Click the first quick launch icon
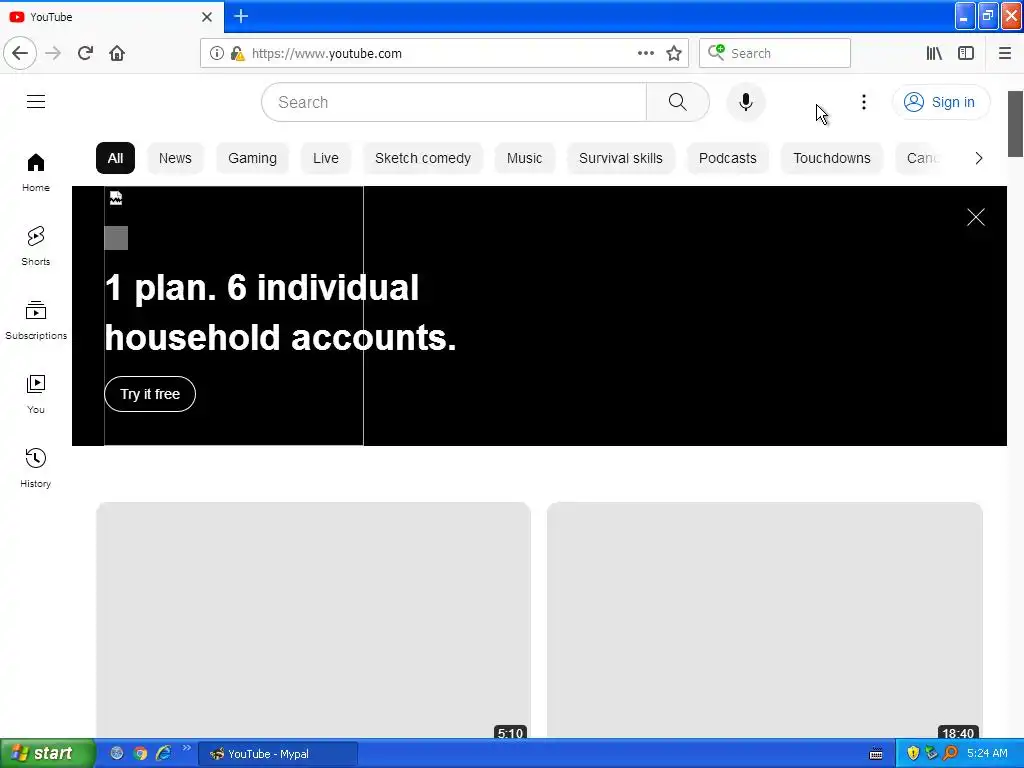1024x768 pixels. 117,753
